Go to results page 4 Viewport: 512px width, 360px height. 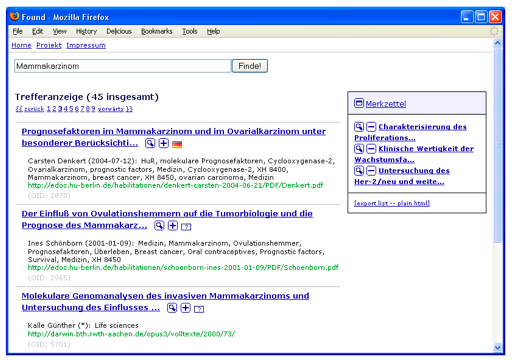[66, 109]
